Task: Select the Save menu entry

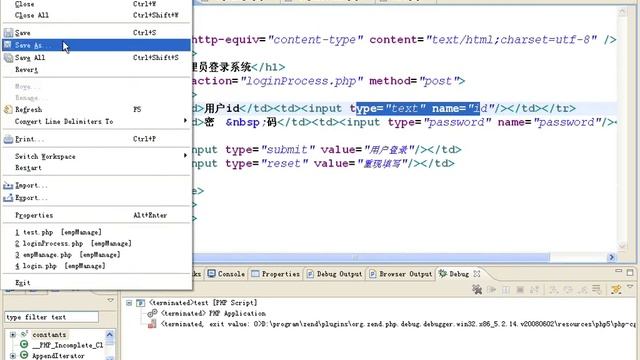Action: (97, 33)
